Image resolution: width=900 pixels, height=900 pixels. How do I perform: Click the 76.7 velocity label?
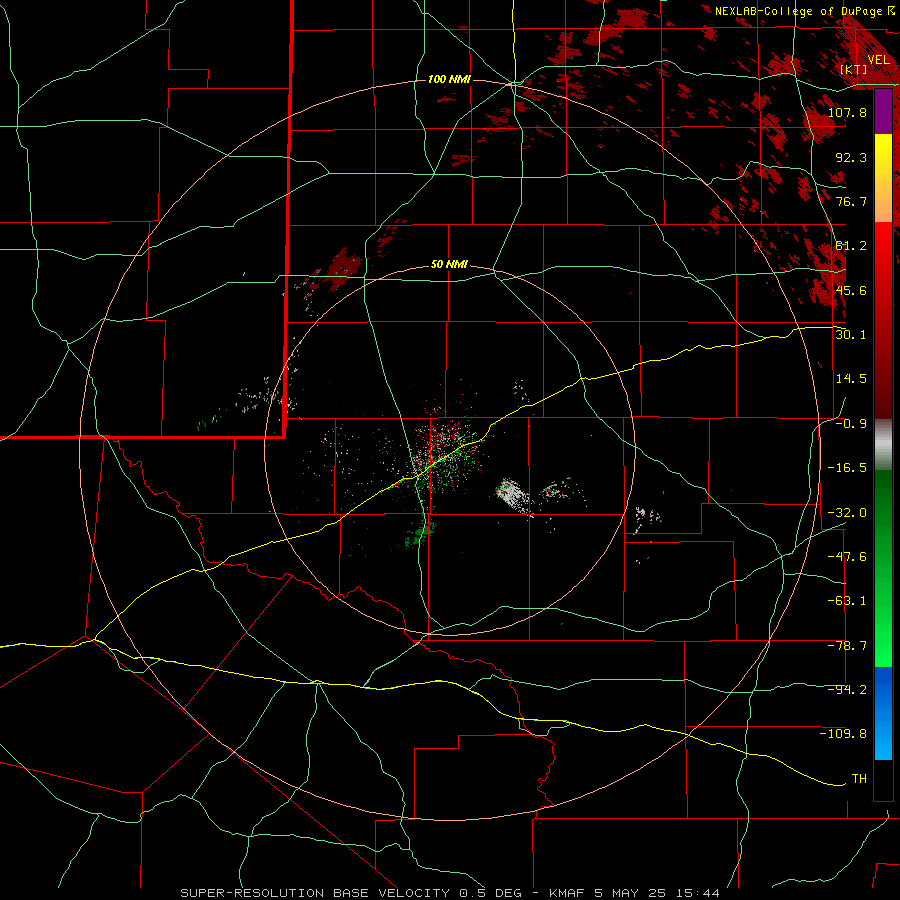click(x=851, y=201)
